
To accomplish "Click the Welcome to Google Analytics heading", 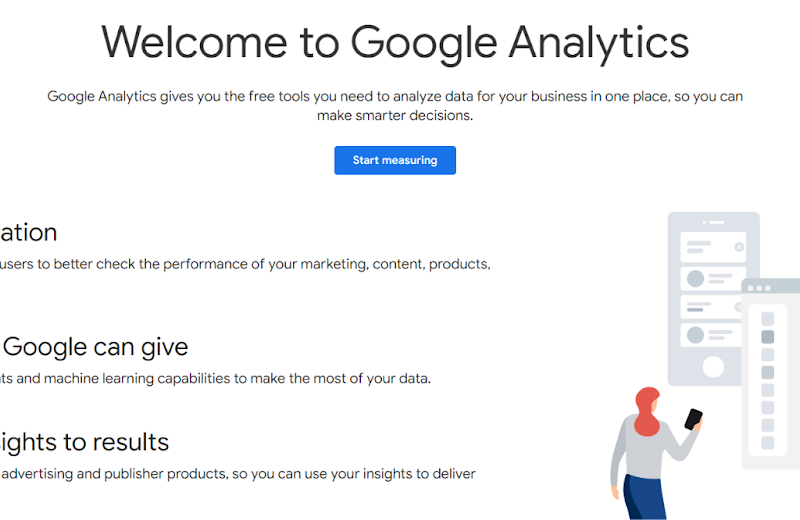I will point(395,43).
